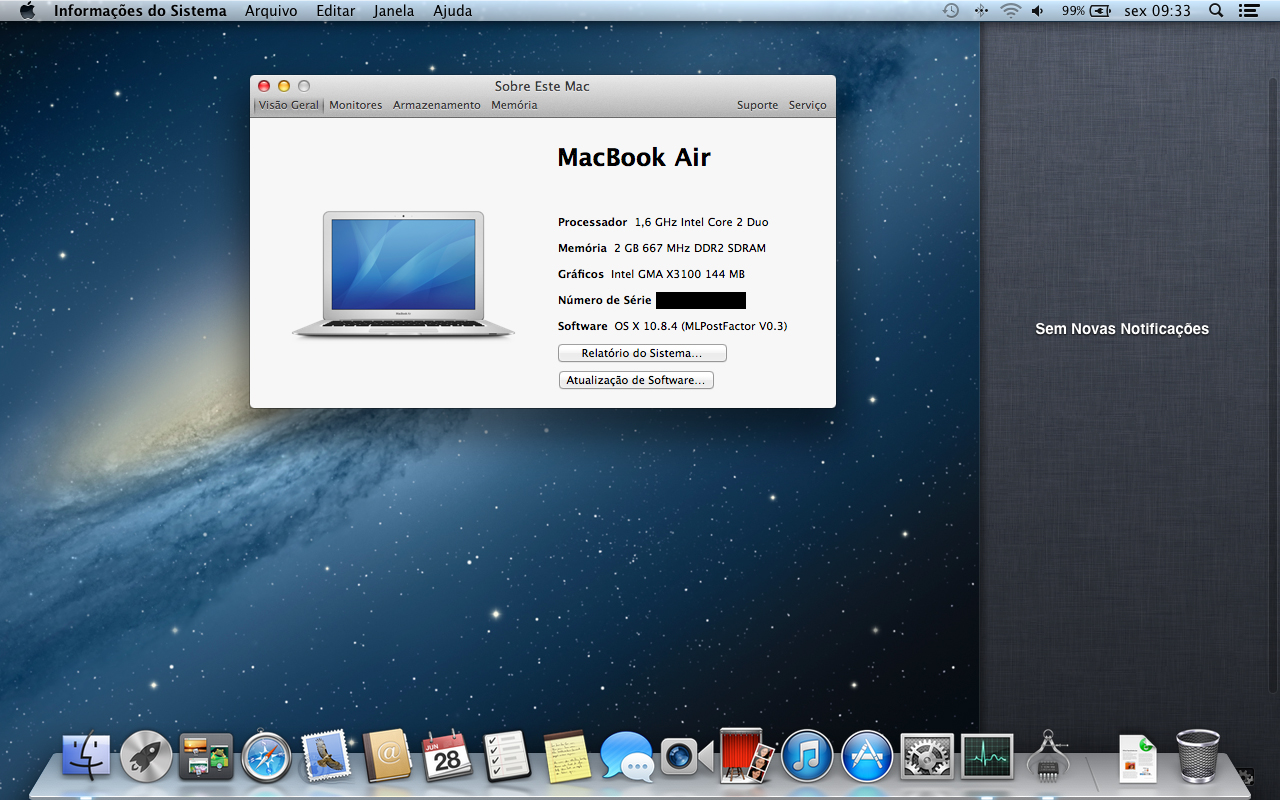
Task: Click the 2 GB 667 MHz DDR2 SDRAM text
Action: tap(690, 248)
